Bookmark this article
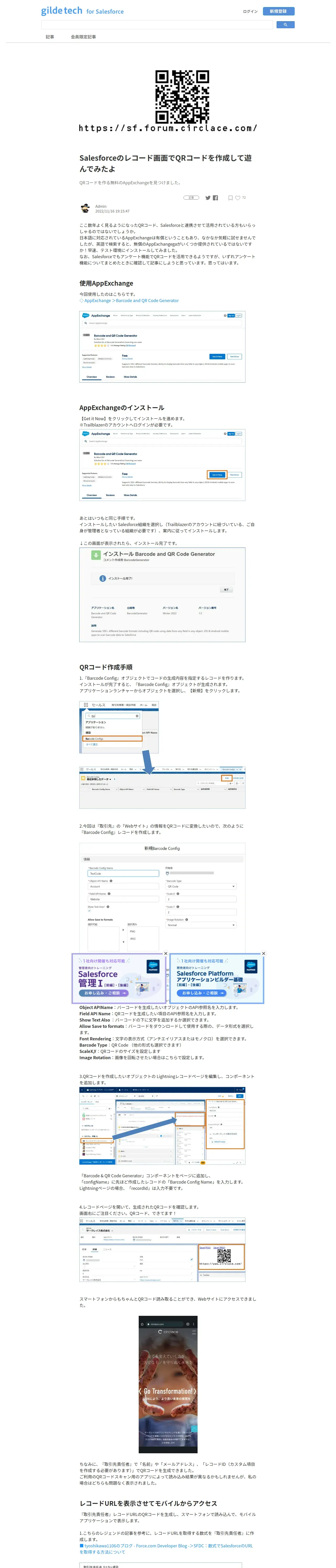 [231, 198]
